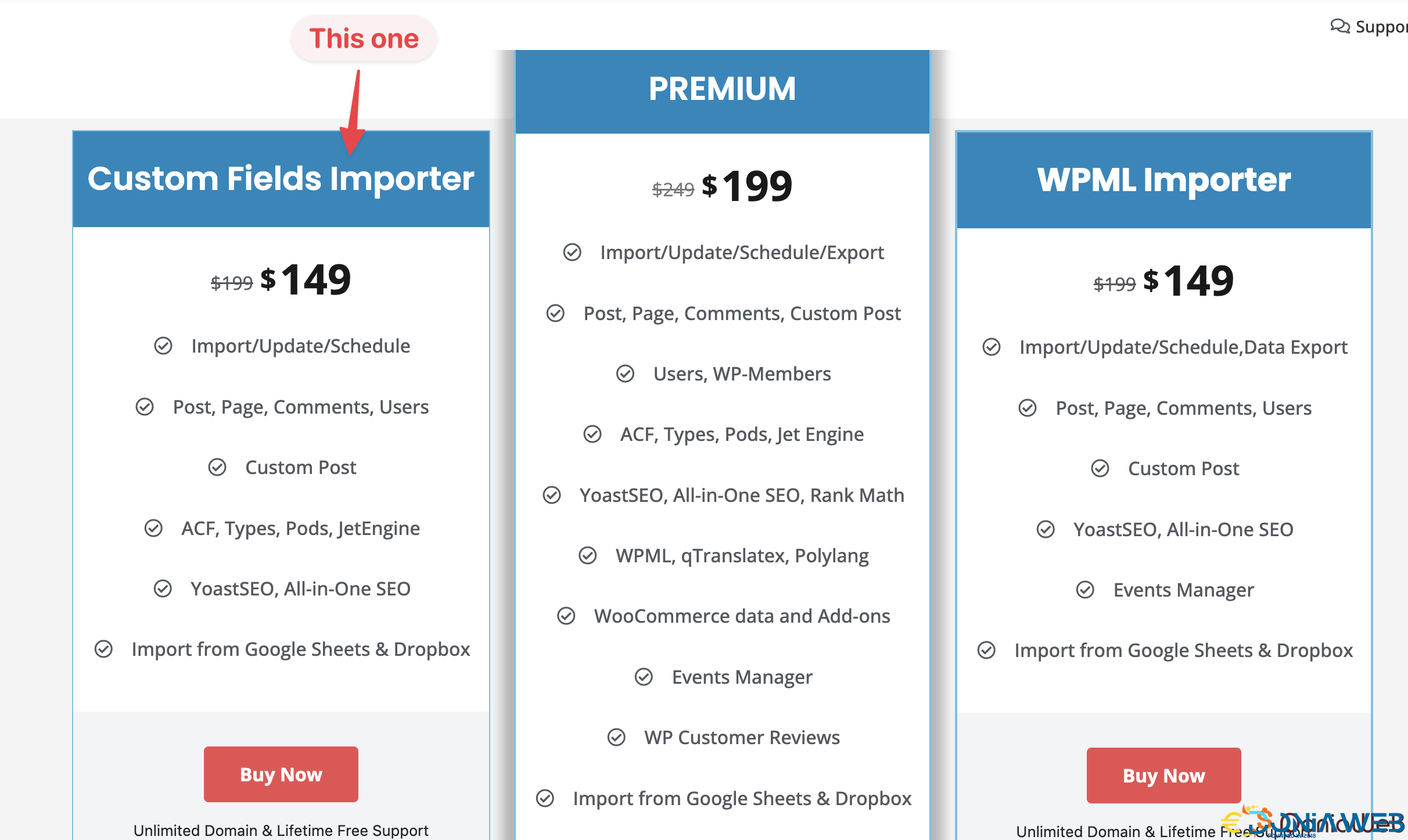The height and width of the screenshot is (840, 1408).
Task: Click check icon beside WP Customer Reviews
Action: (x=616, y=737)
